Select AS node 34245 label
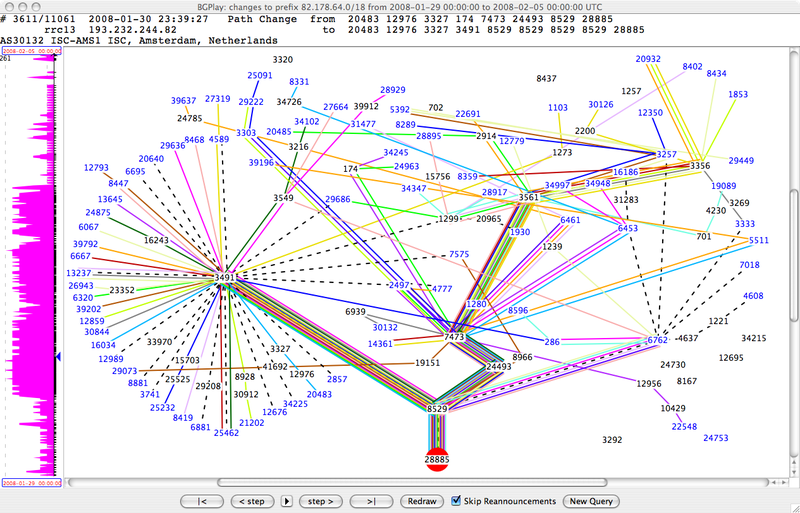The height and width of the screenshot is (513, 800). [x=395, y=152]
